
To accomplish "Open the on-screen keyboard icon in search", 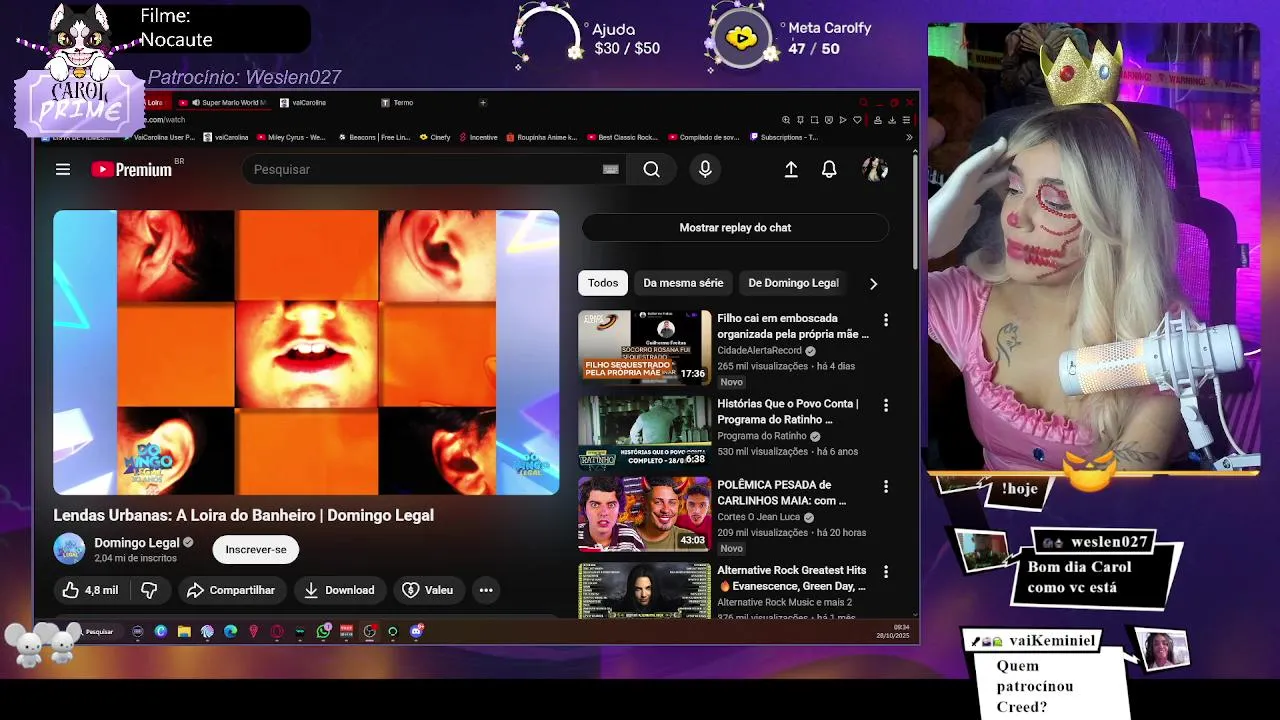I will tap(611, 170).
